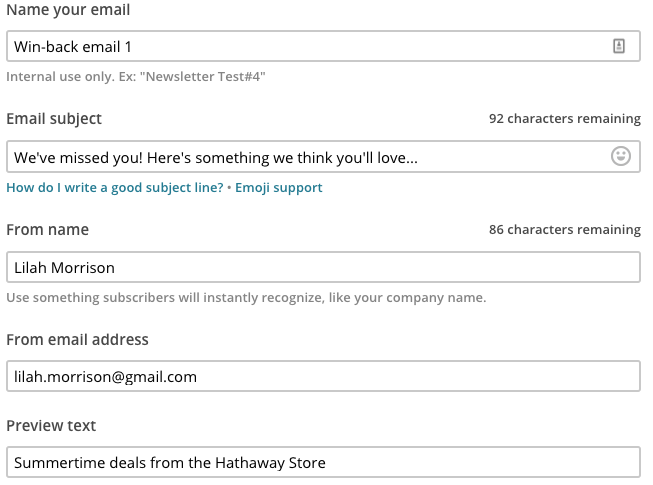Click the bullet separator between the help links
Screen dimensions: 653x485
(229, 187)
